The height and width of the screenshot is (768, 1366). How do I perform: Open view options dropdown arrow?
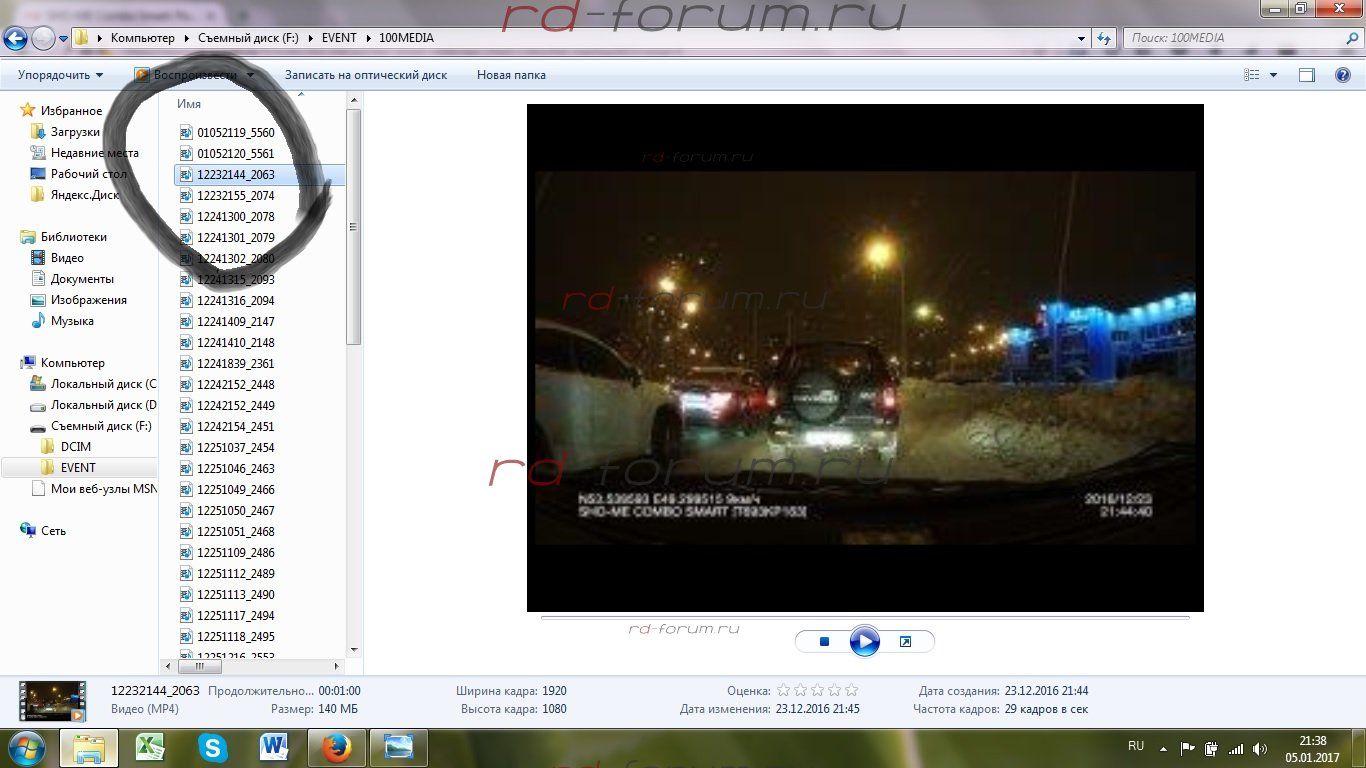click(1273, 75)
